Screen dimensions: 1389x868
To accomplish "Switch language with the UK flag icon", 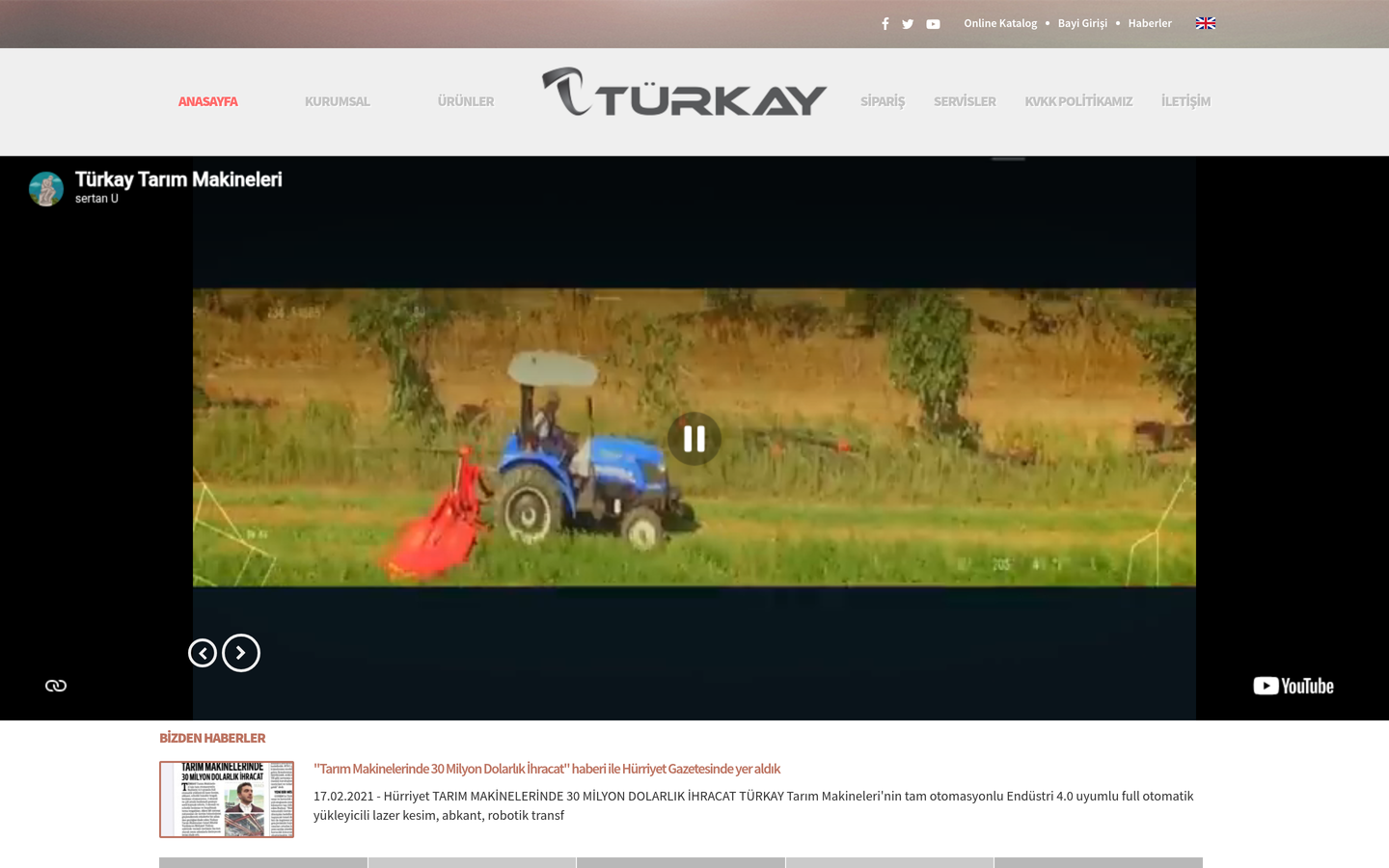I will (1205, 23).
